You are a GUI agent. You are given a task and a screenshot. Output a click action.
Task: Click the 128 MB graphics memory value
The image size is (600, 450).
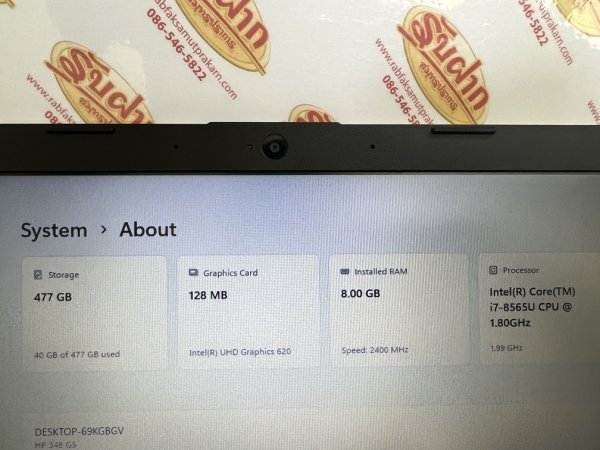pos(208,295)
